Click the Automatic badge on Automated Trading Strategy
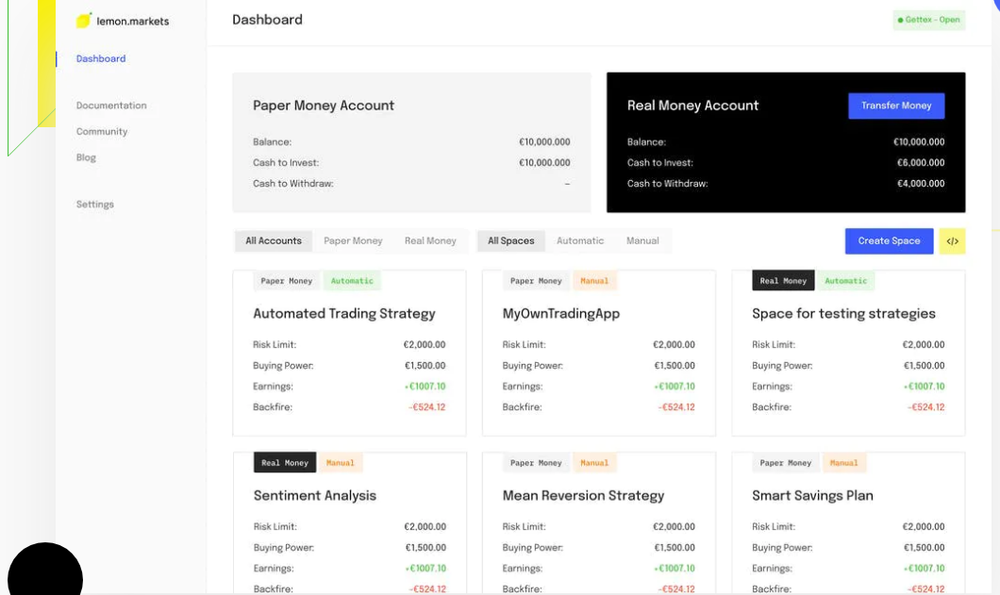1000x595 pixels. (x=352, y=281)
